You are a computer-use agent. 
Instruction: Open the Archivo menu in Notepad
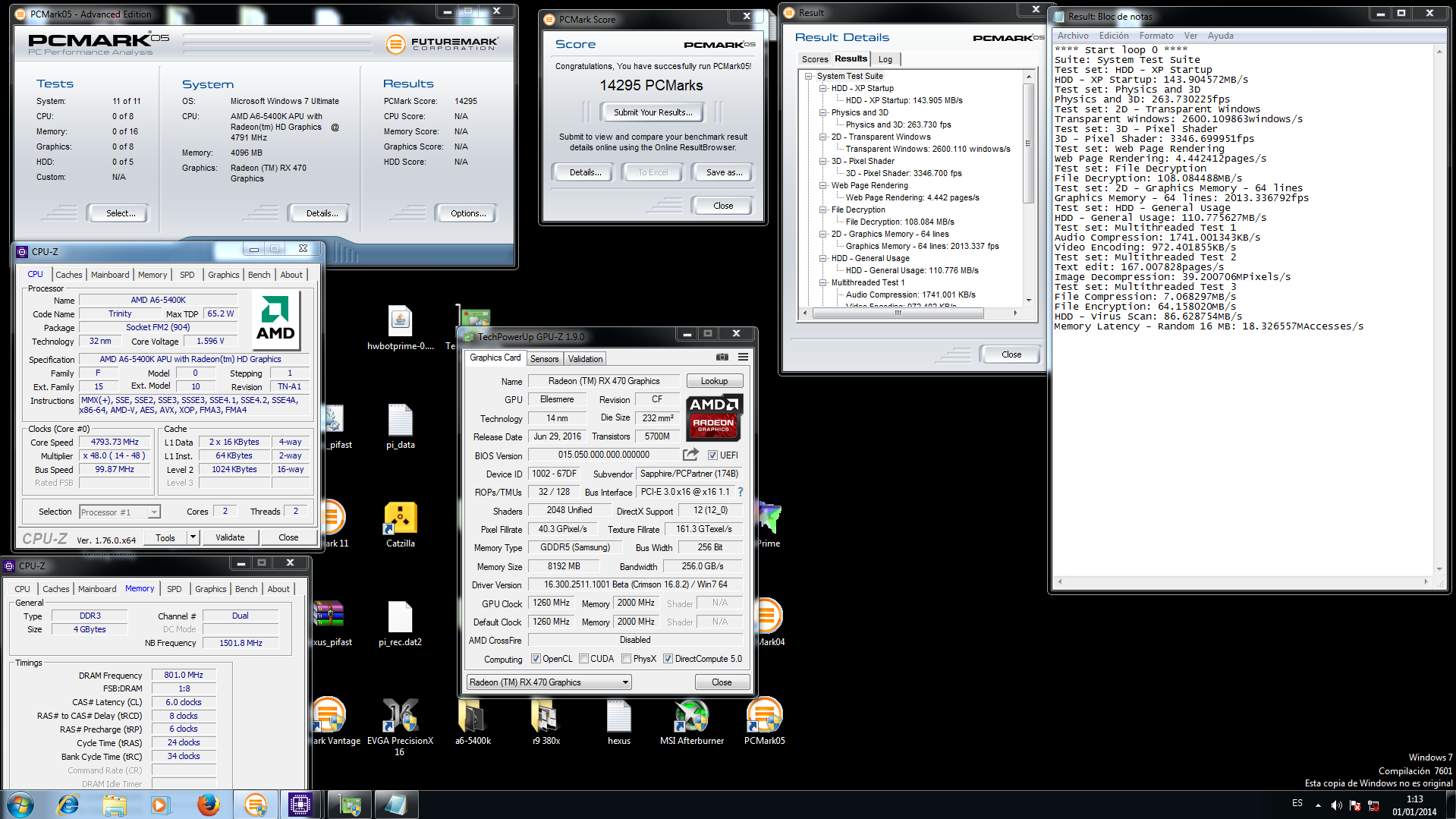click(1073, 36)
